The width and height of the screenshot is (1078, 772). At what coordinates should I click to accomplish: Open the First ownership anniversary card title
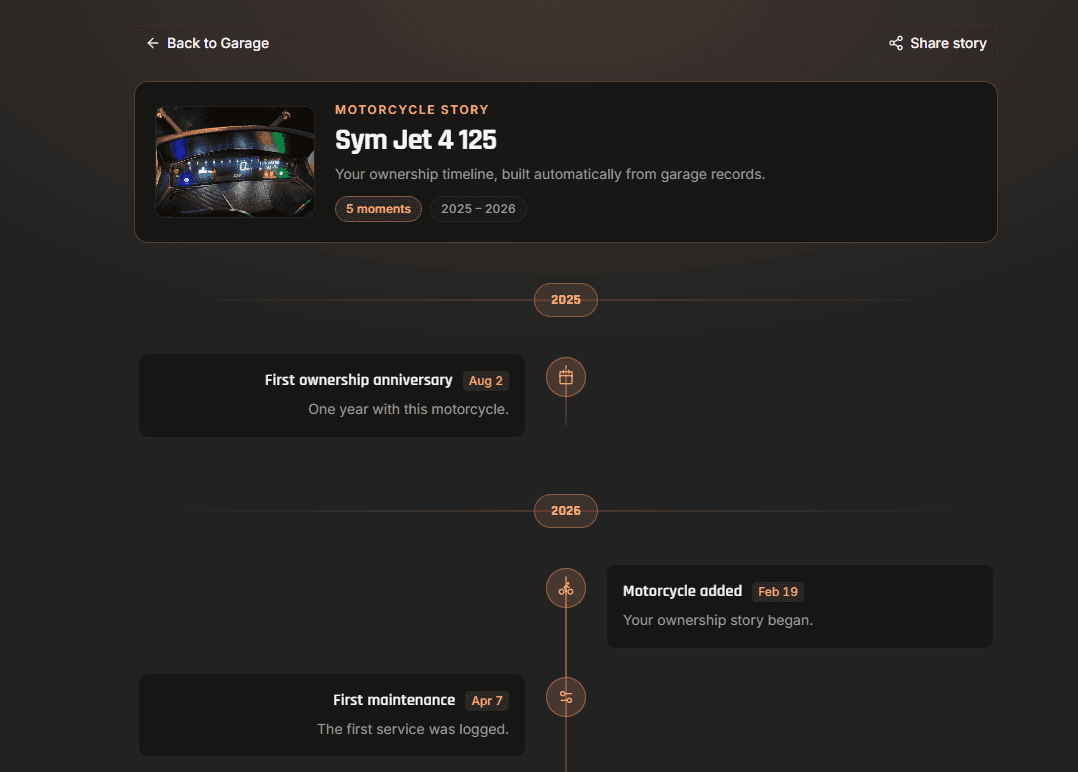[x=358, y=380]
